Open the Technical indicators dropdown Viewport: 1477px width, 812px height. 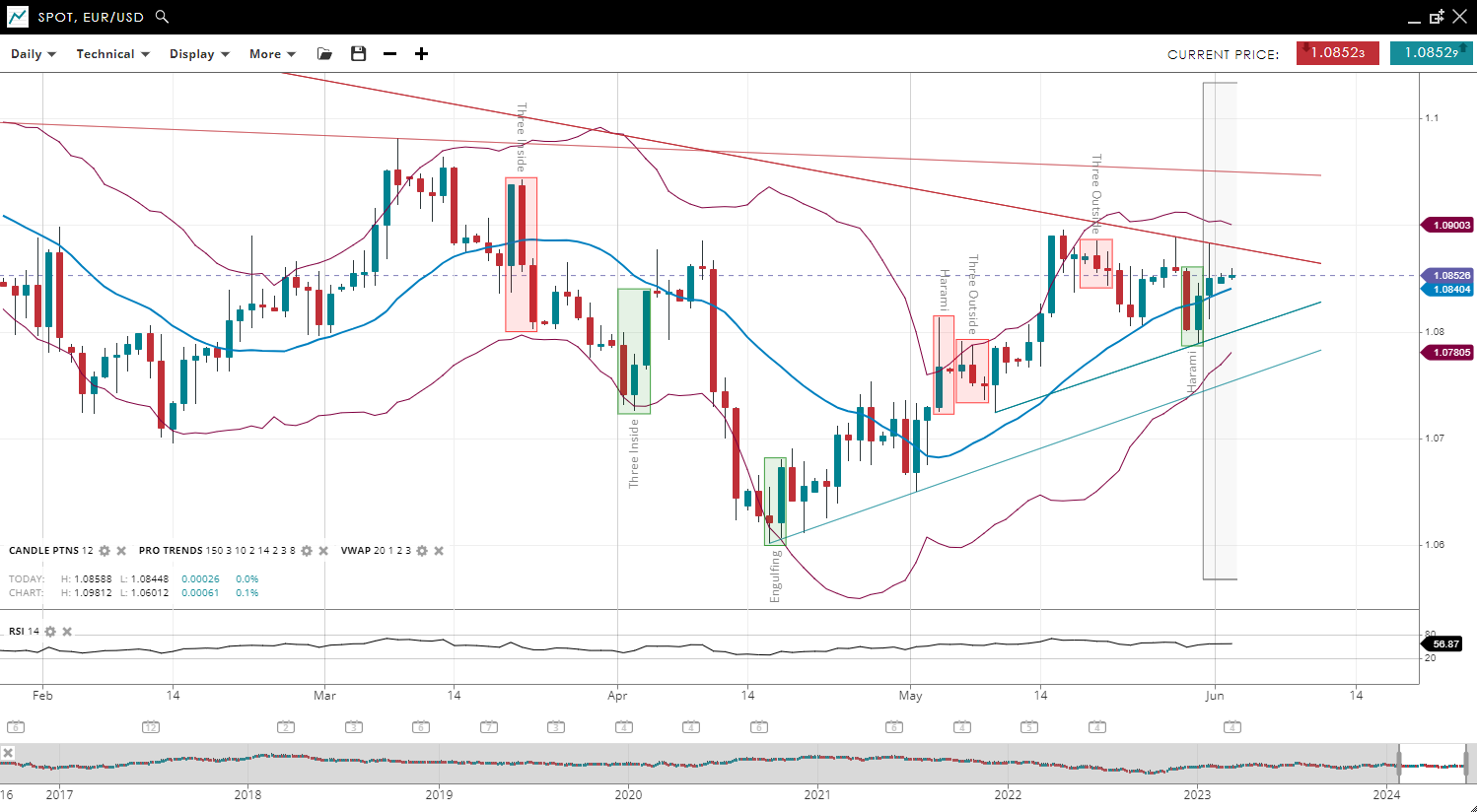(x=112, y=54)
